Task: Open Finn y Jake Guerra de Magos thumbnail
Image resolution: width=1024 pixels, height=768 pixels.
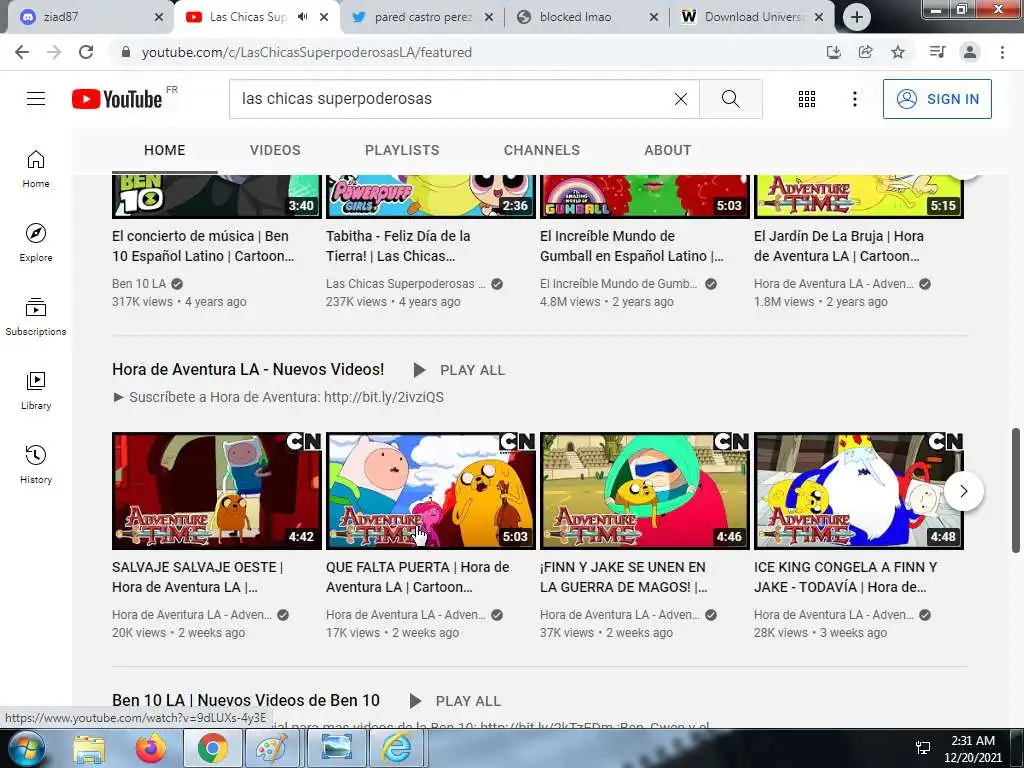Action: (645, 491)
